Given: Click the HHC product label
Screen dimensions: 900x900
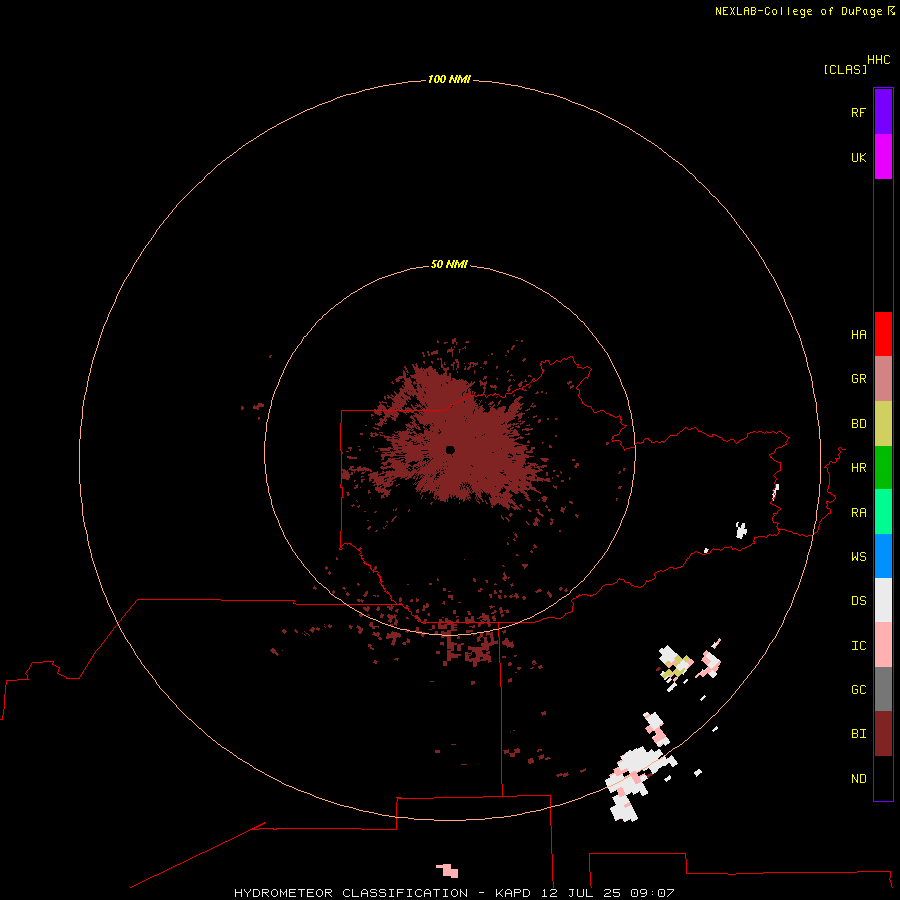Looking at the screenshot, I should click(878, 60).
